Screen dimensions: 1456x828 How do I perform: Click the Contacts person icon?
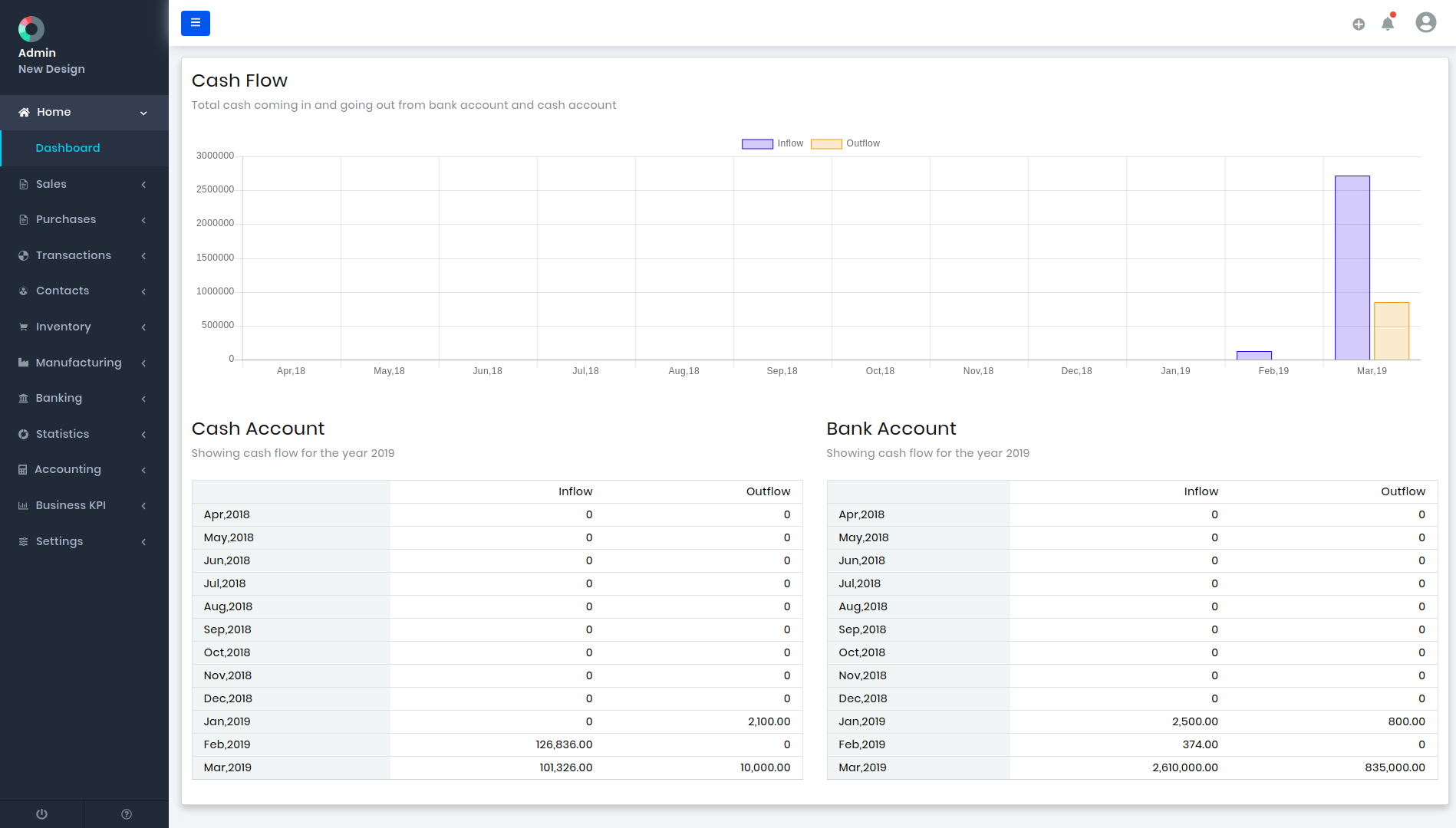click(23, 291)
